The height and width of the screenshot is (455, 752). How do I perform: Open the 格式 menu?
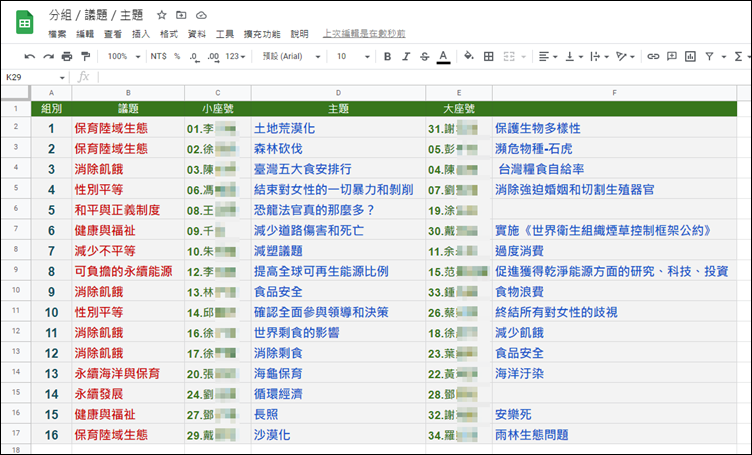pyautogui.click(x=168, y=34)
